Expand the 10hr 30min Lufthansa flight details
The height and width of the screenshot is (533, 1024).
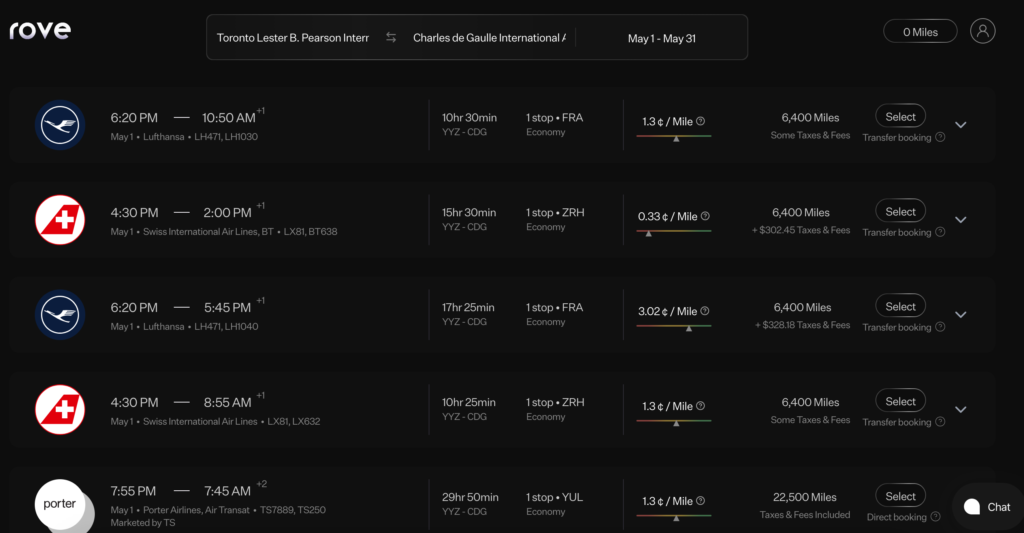(x=961, y=125)
